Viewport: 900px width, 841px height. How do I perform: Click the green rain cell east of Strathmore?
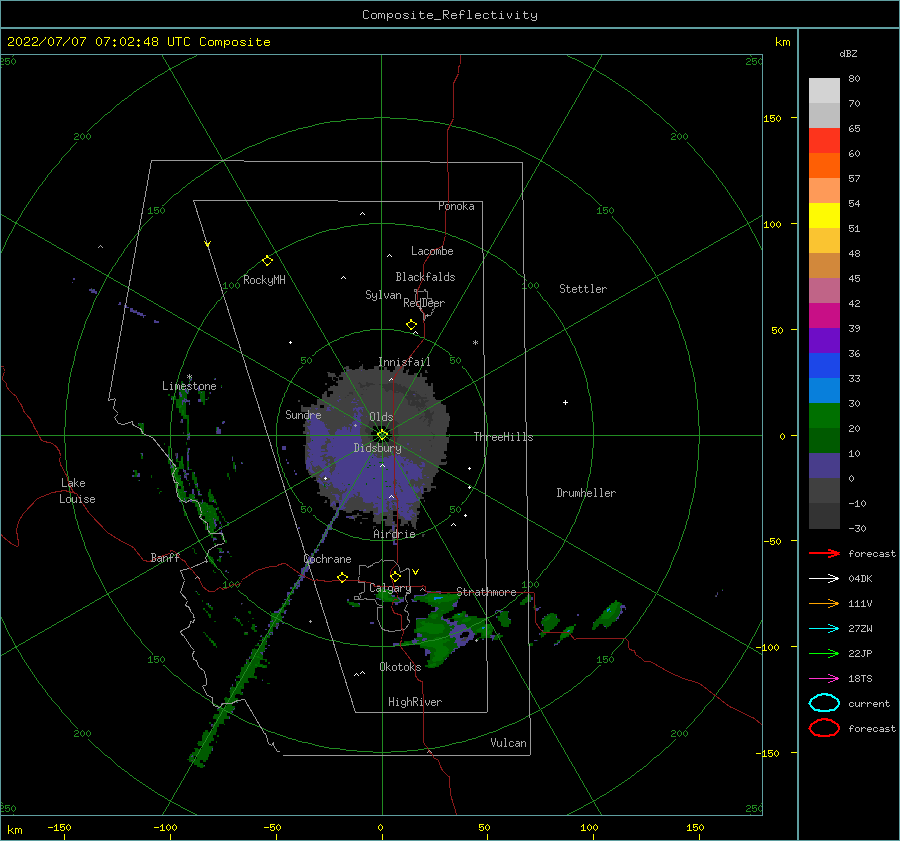(609, 615)
